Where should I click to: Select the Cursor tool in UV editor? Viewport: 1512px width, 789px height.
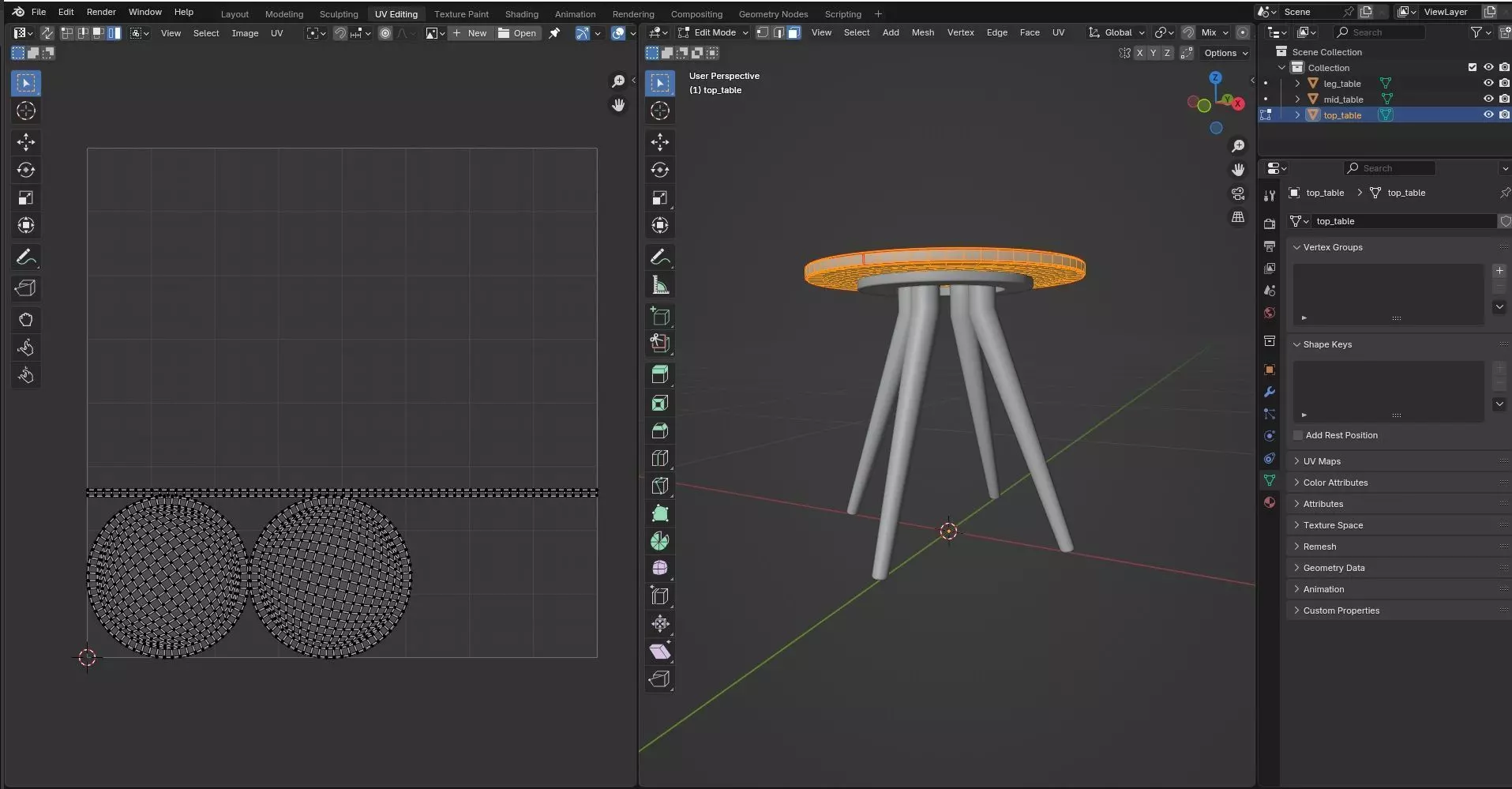[x=26, y=111]
